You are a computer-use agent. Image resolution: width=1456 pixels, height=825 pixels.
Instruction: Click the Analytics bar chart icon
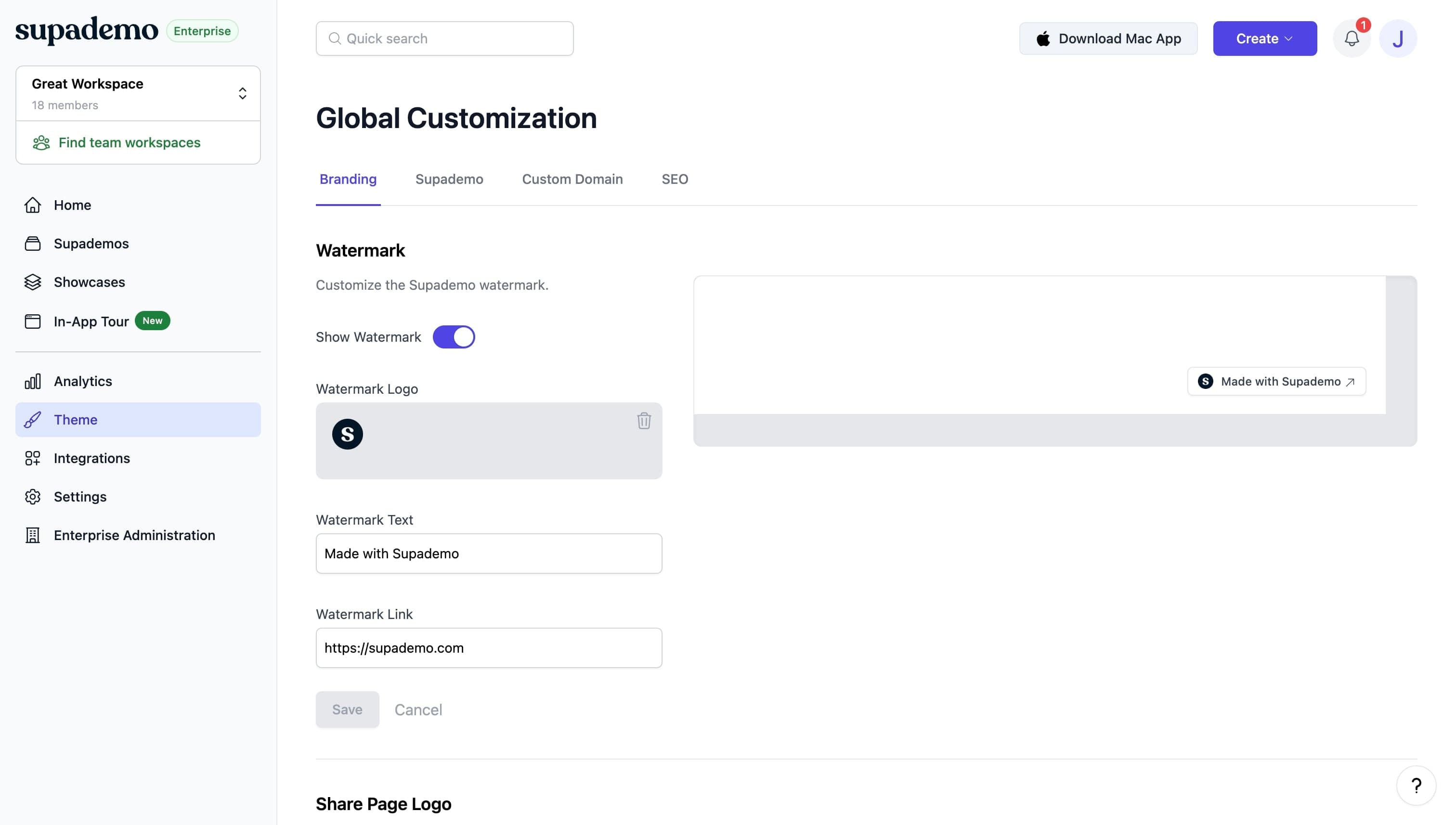pos(33,381)
